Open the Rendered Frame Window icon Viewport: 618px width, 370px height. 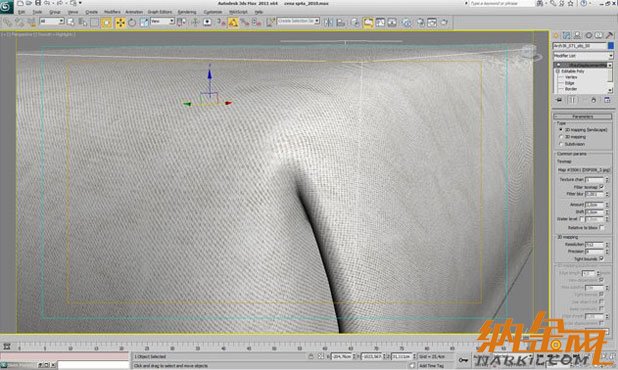(x=432, y=22)
